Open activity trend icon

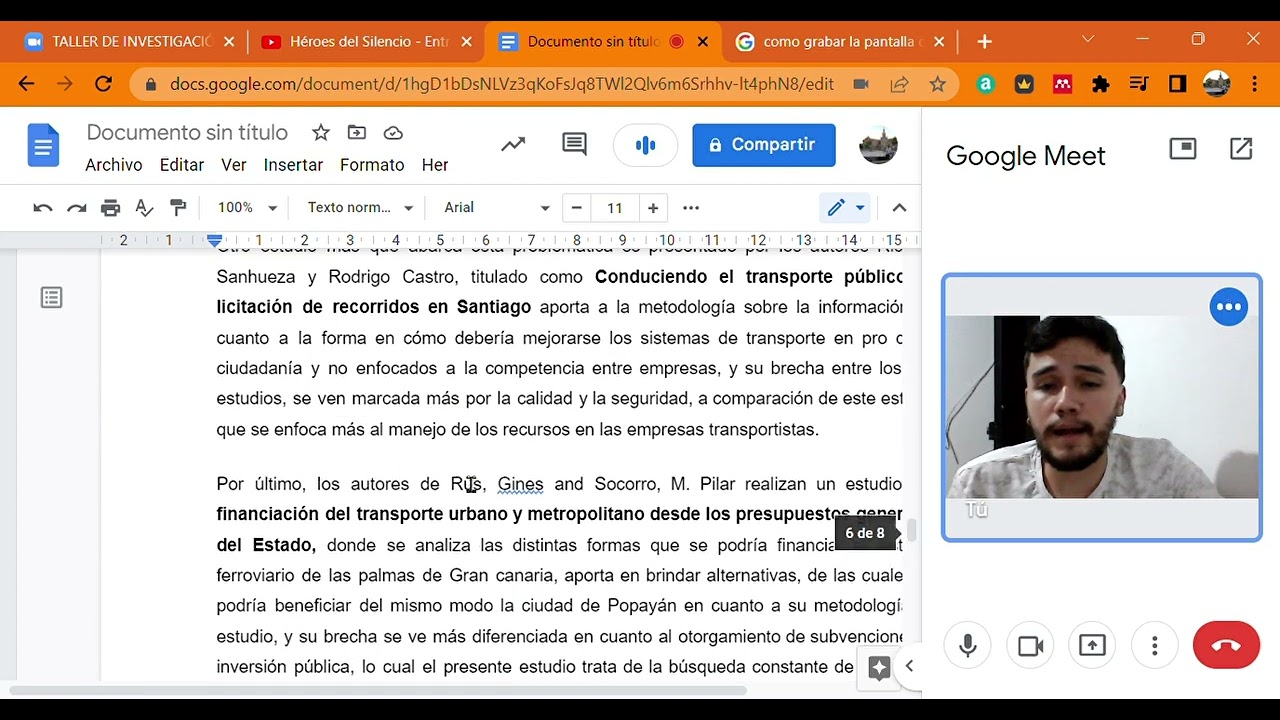click(x=513, y=145)
